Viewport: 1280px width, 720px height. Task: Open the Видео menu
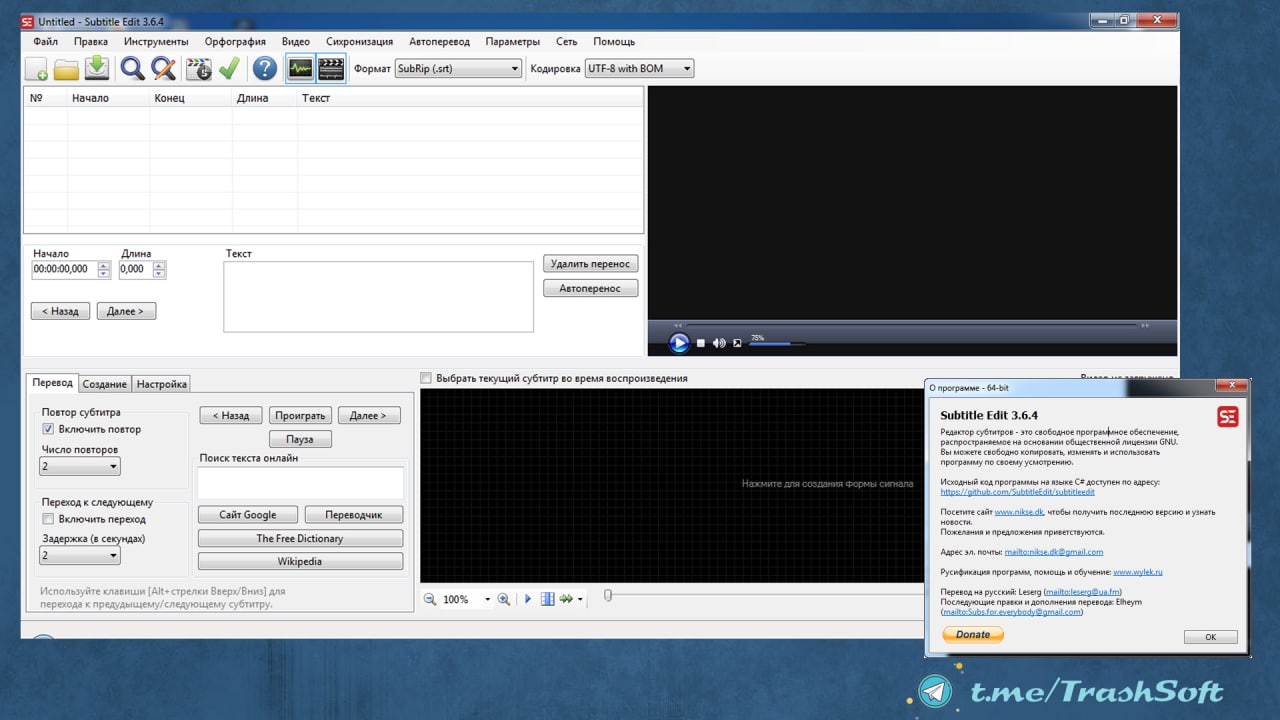click(296, 42)
